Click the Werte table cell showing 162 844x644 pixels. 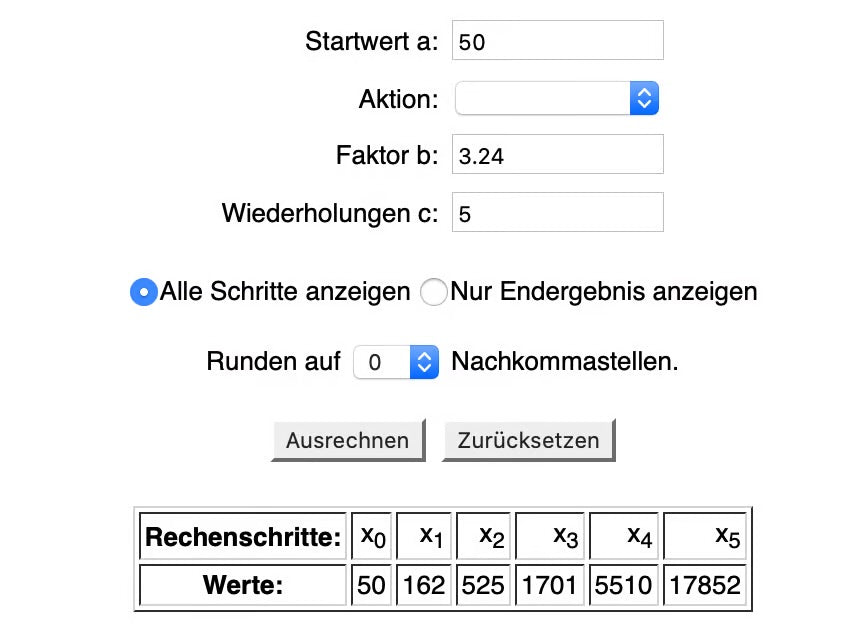pyautogui.click(x=424, y=585)
